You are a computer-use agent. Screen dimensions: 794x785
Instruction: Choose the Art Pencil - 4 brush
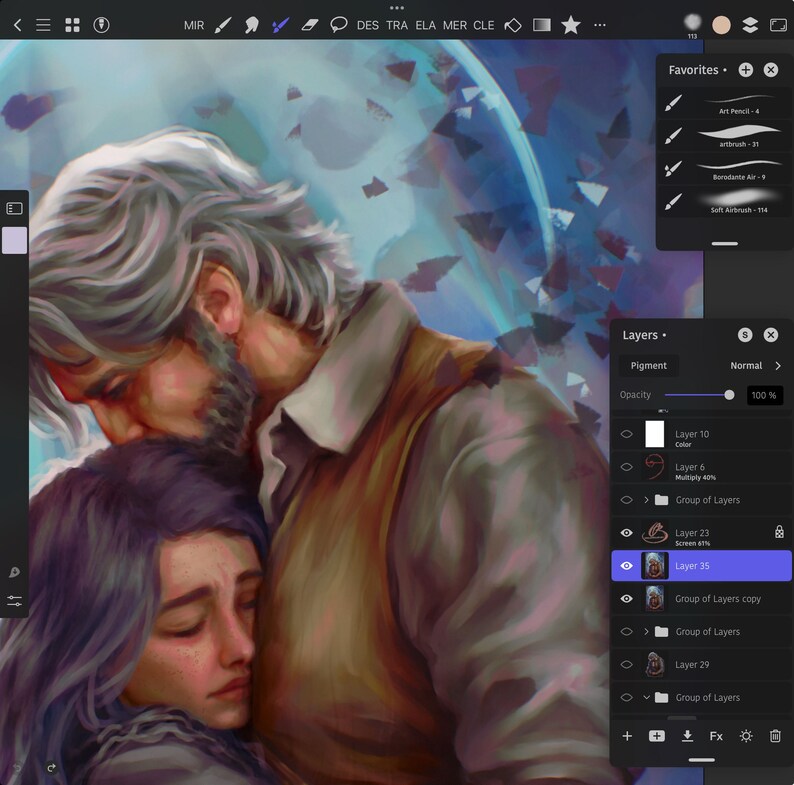tap(724, 103)
